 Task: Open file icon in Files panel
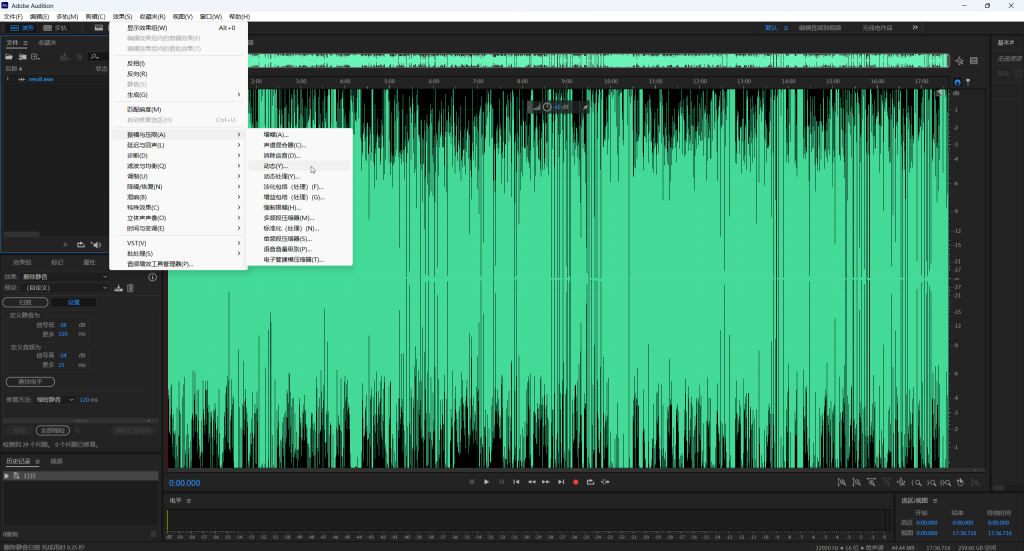click(x=9, y=57)
